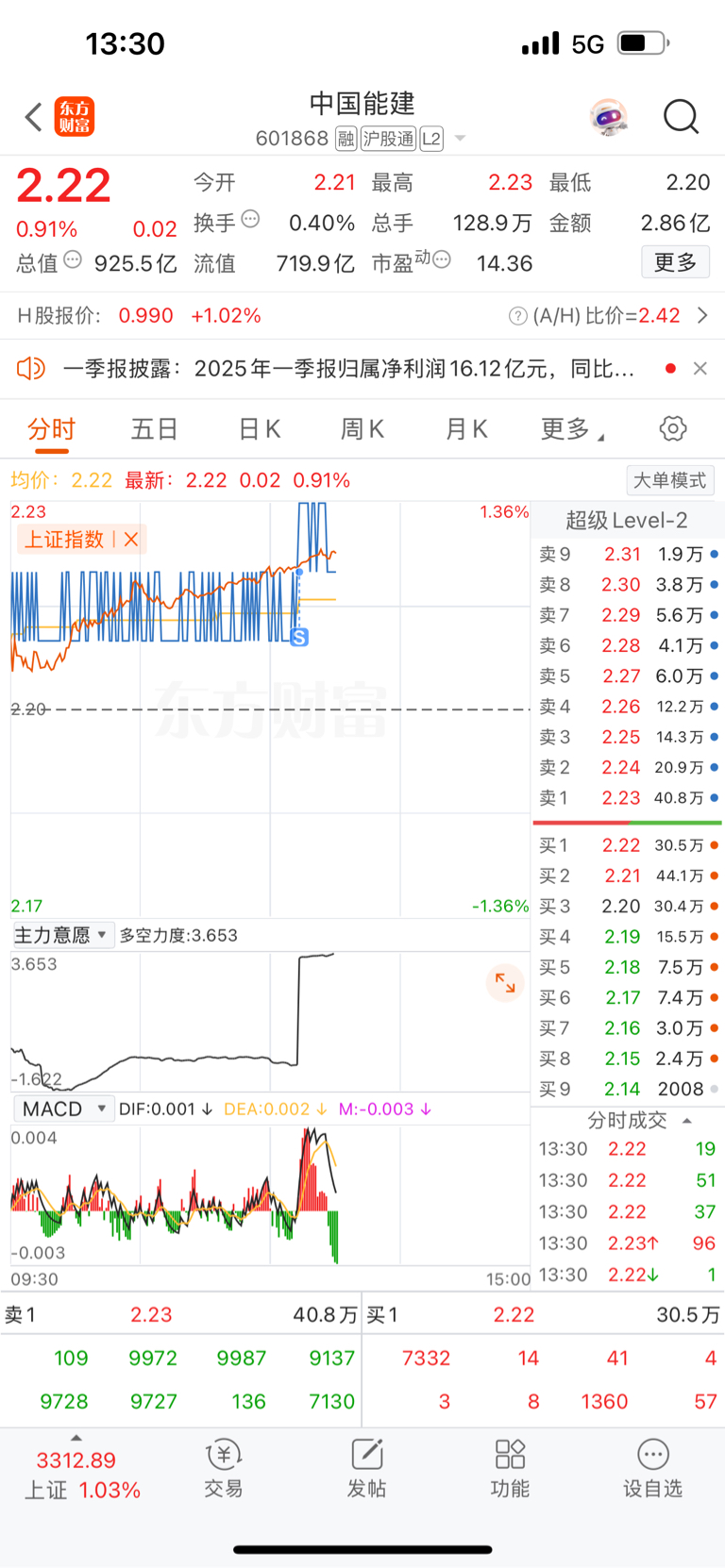Switch to the 周K tab
The height and width of the screenshot is (1568, 725).
coord(362,429)
